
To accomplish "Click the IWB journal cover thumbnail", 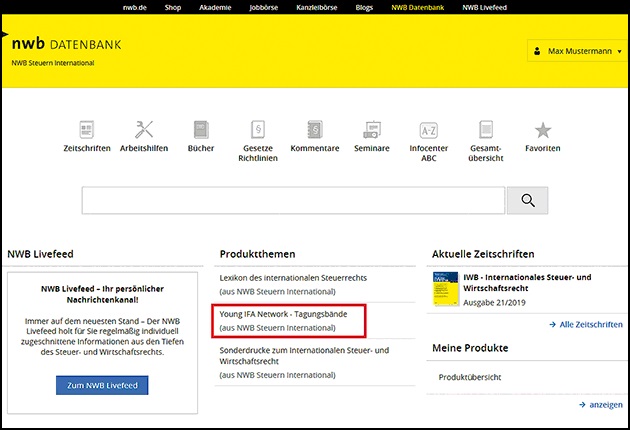I will point(446,290).
